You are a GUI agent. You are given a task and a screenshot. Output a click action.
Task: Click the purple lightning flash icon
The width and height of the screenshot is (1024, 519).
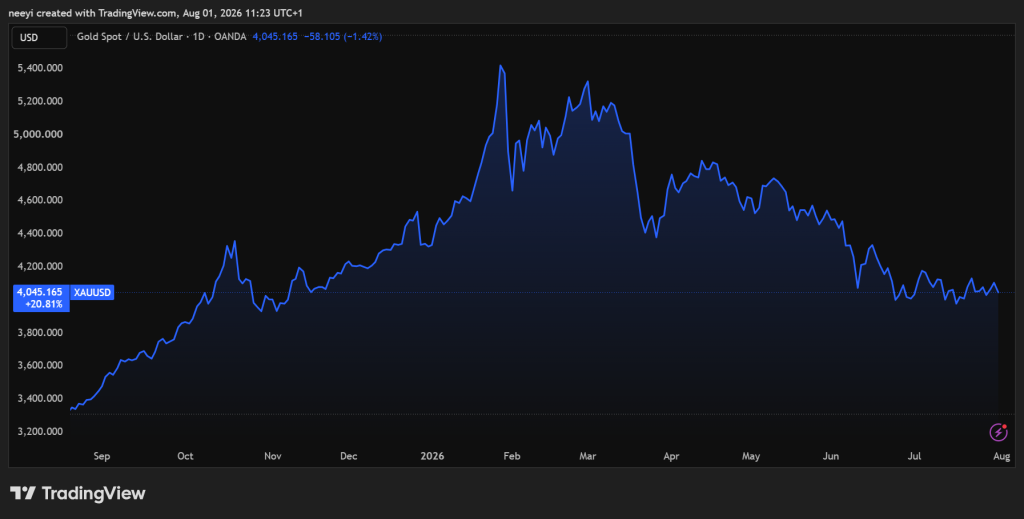point(999,432)
